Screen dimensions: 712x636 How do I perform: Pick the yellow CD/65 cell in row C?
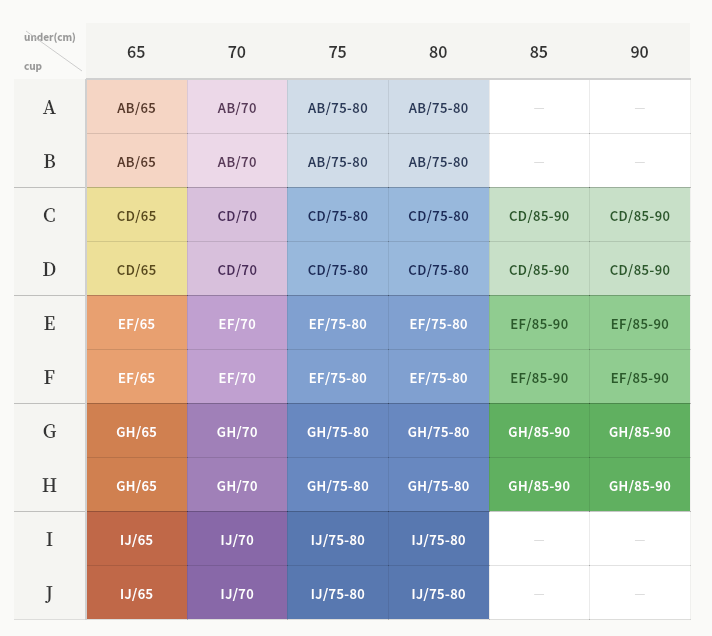click(136, 216)
